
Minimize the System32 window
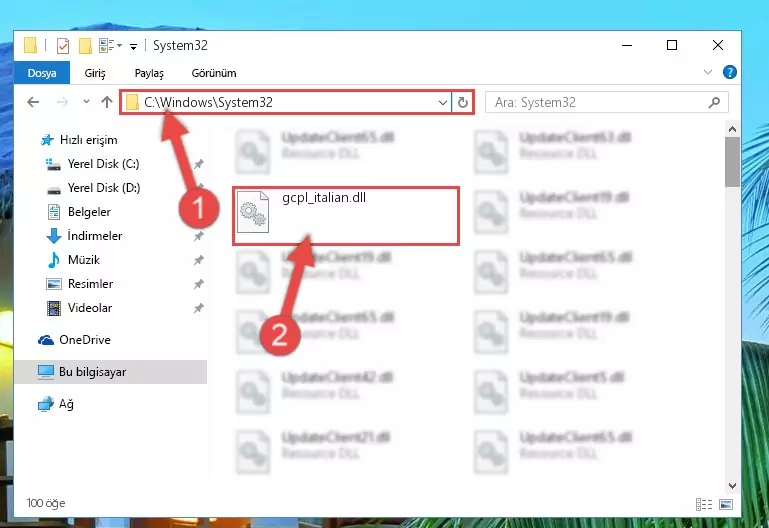tap(627, 45)
